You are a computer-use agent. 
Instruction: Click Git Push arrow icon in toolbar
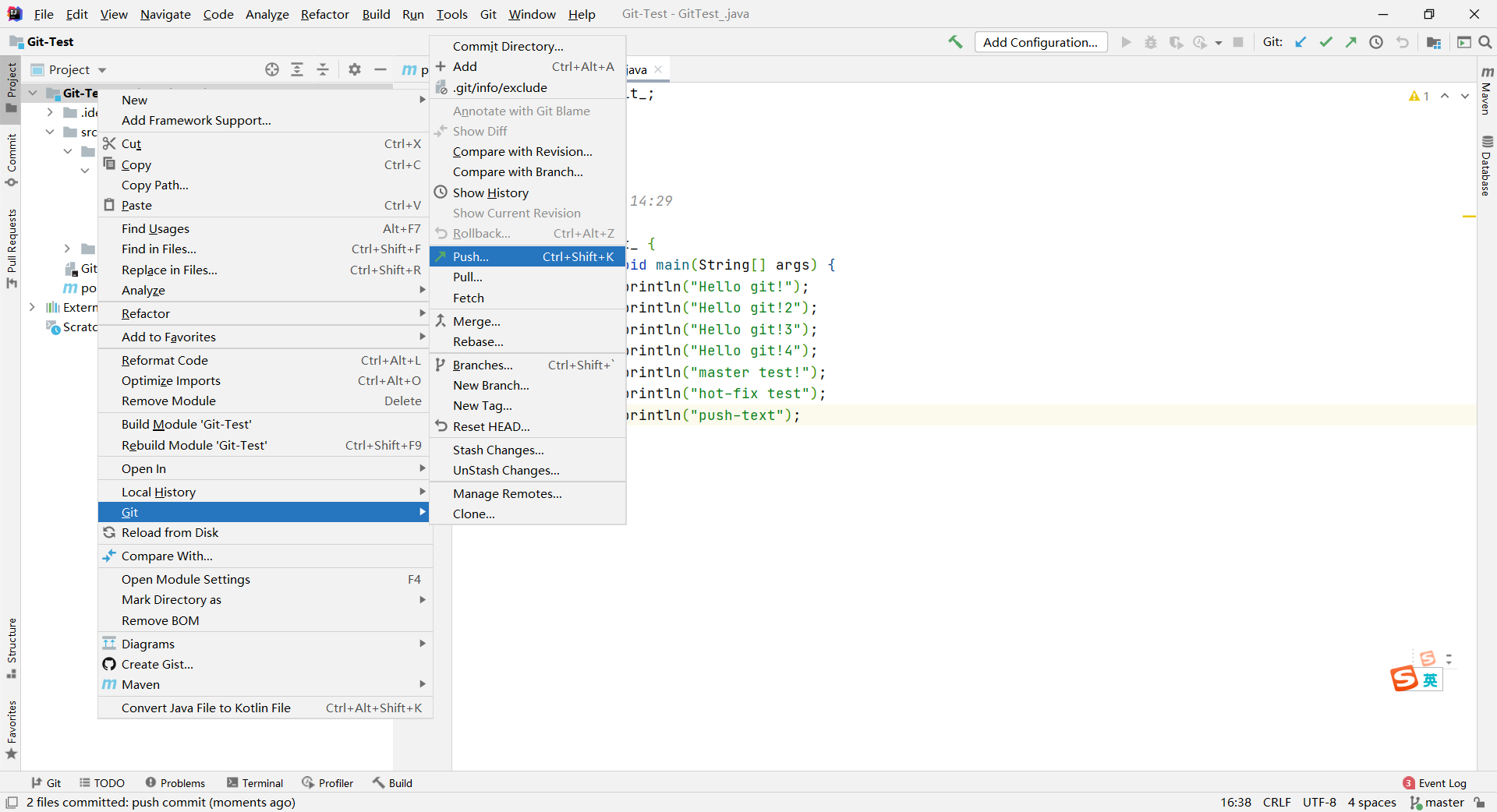click(1350, 42)
